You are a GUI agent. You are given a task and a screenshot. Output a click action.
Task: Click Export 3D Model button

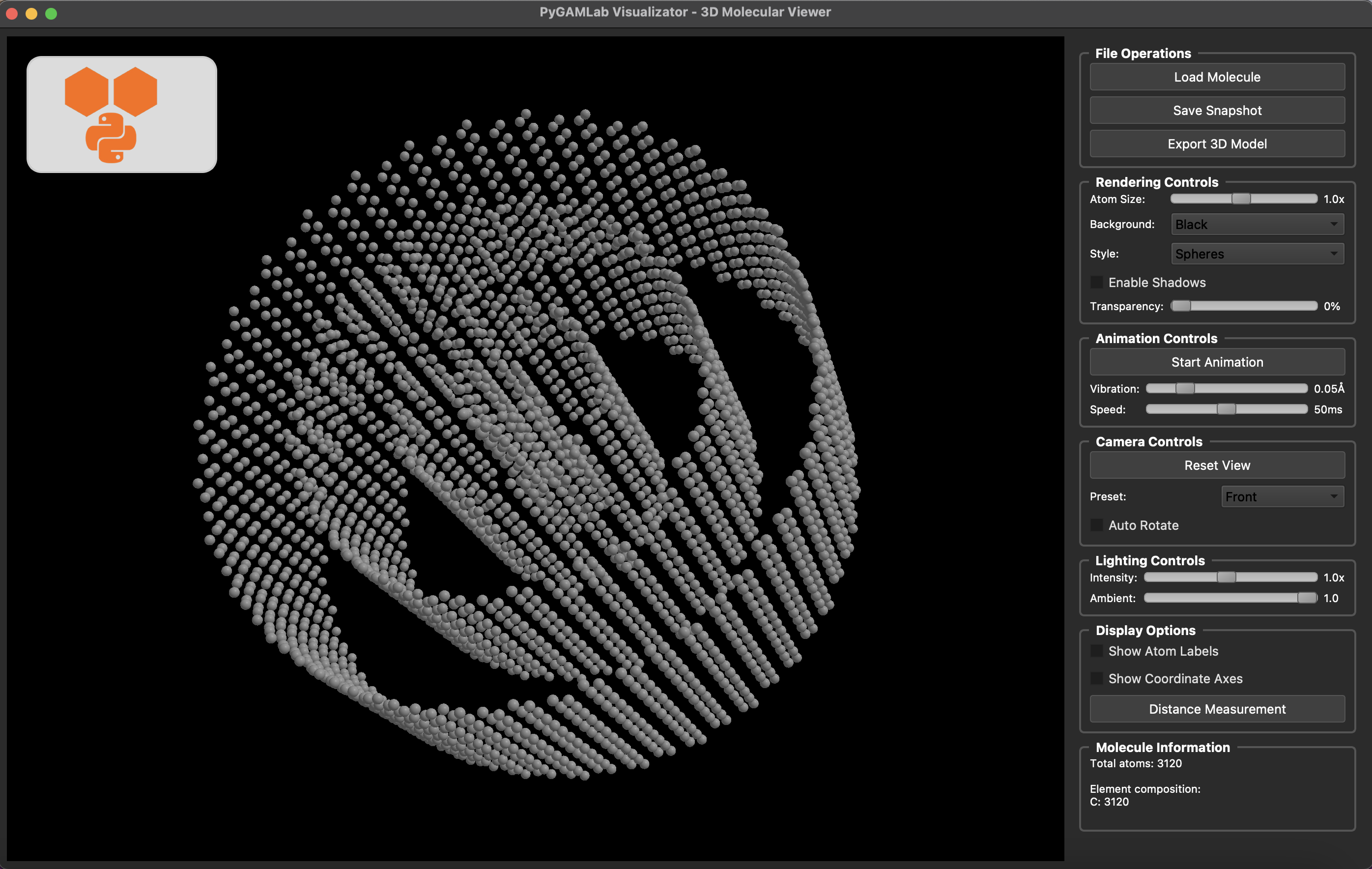[x=1217, y=144]
